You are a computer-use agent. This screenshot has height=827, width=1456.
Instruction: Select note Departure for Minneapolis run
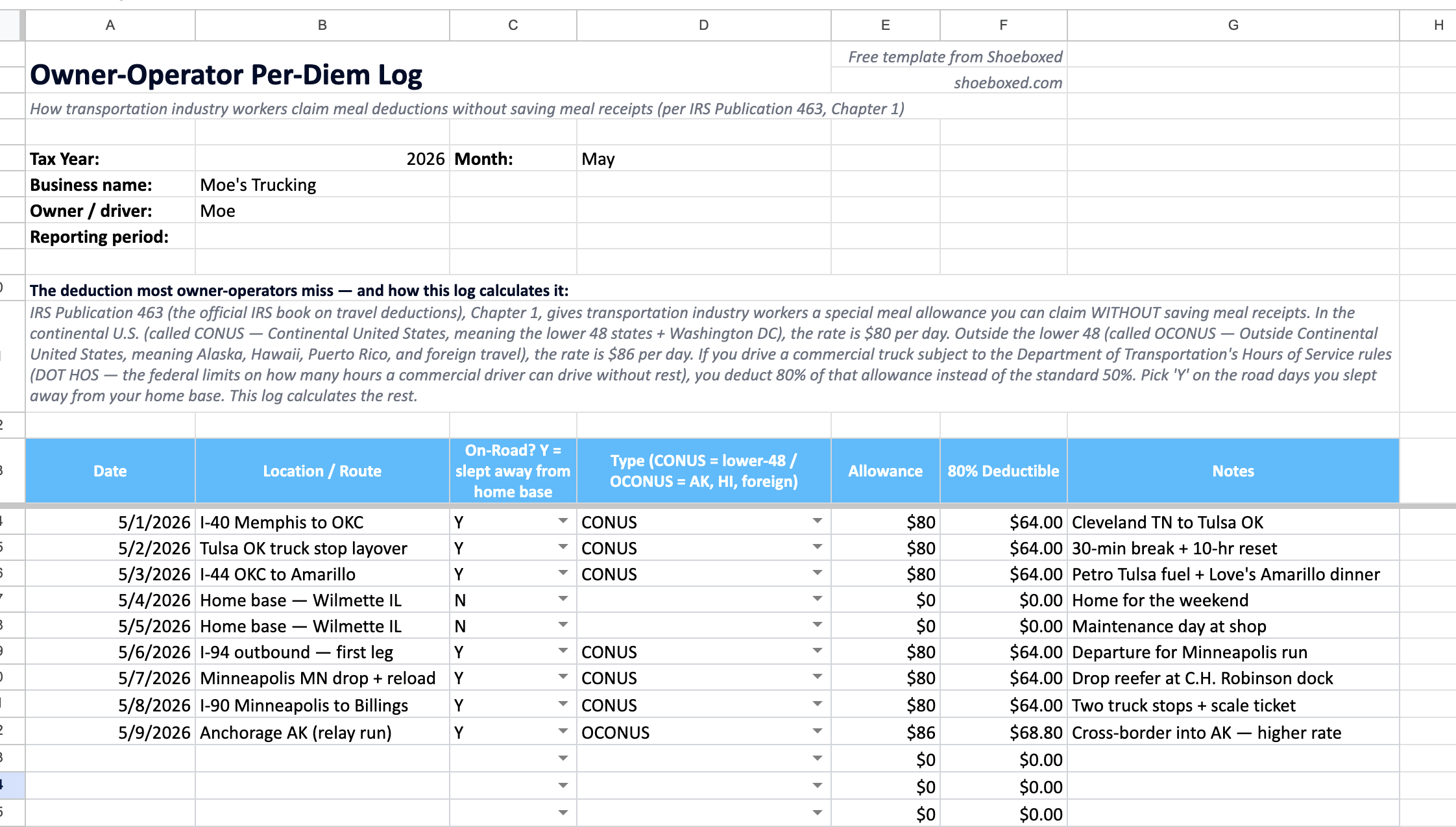(1233, 652)
